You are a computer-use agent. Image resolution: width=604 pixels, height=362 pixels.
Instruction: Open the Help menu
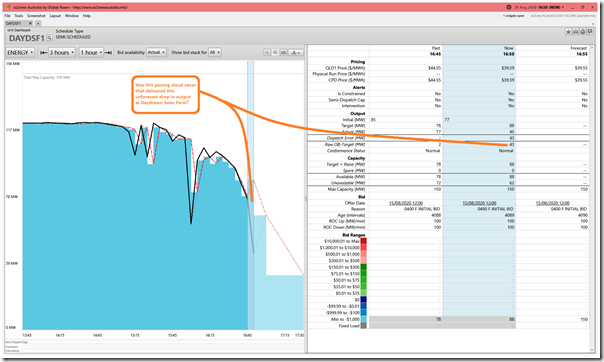coord(87,16)
